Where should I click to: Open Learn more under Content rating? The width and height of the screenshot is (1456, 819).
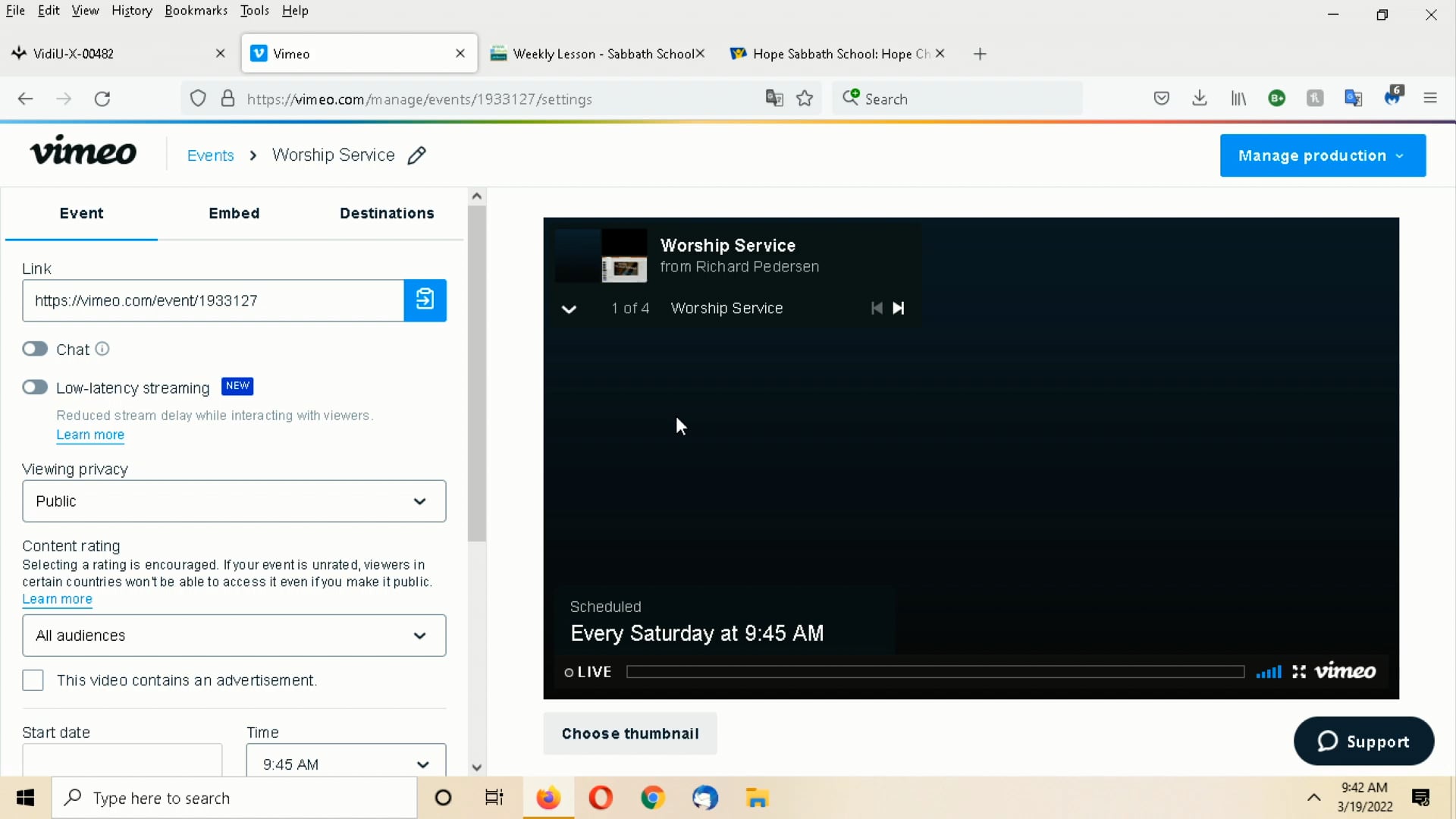point(57,599)
